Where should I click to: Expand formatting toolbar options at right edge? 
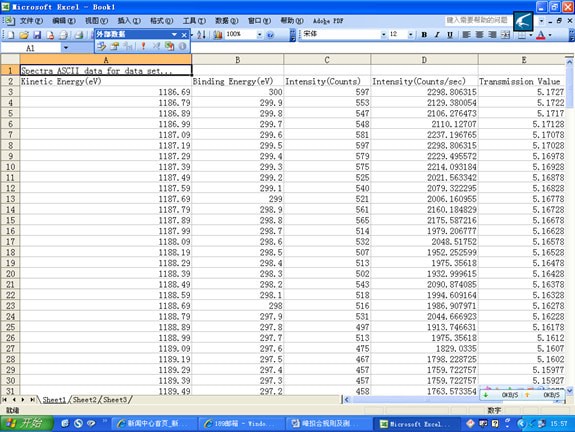pos(571,35)
